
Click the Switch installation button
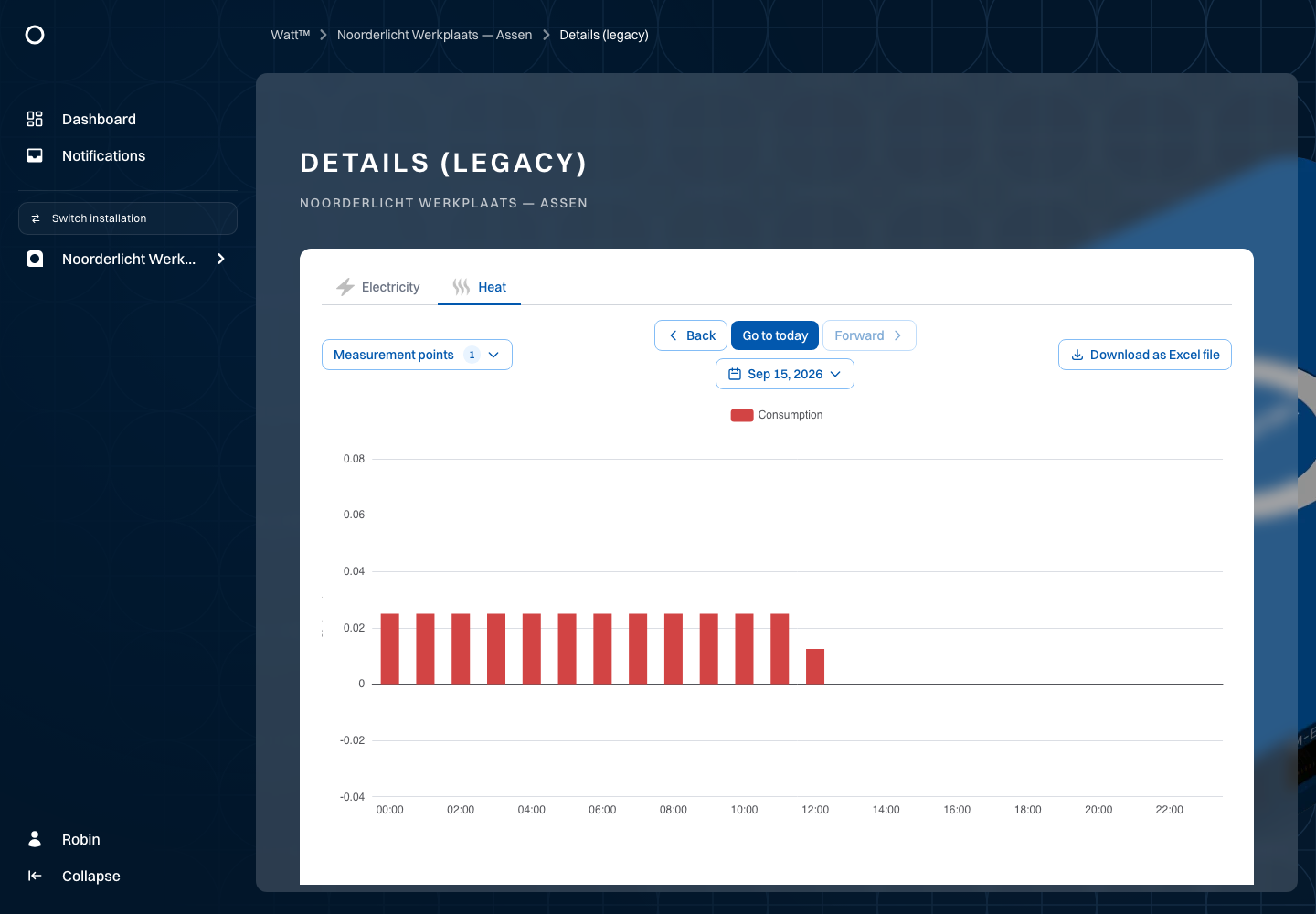coord(128,218)
